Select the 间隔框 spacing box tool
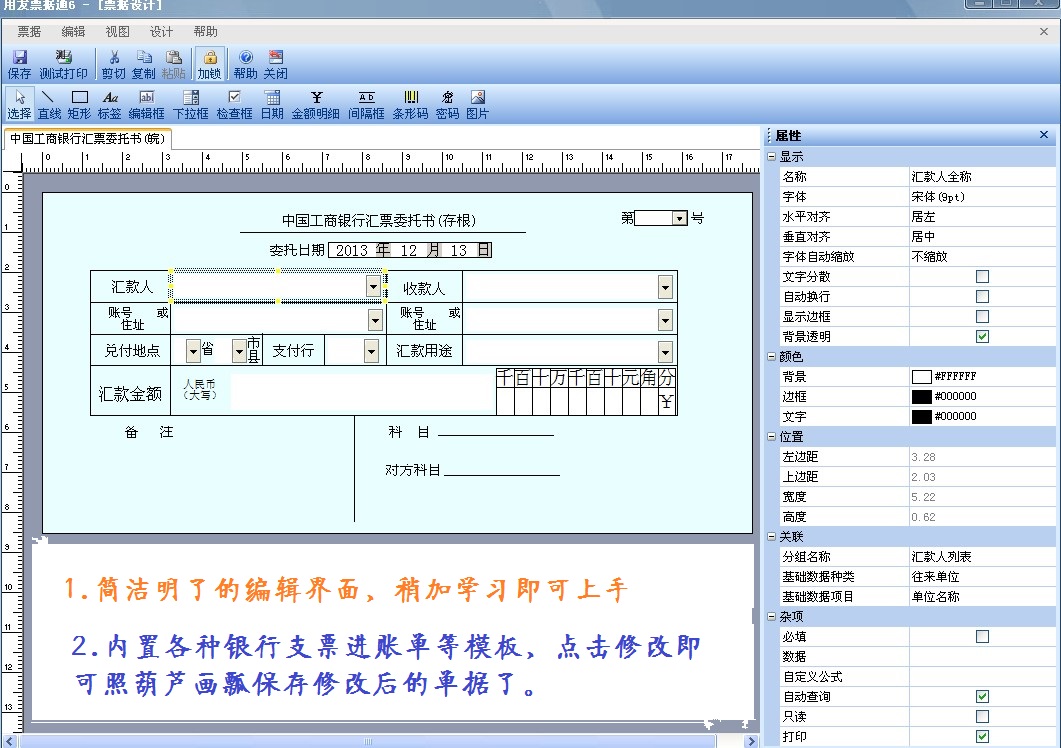This screenshot has width=1061, height=748. click(x=366, y=105)
